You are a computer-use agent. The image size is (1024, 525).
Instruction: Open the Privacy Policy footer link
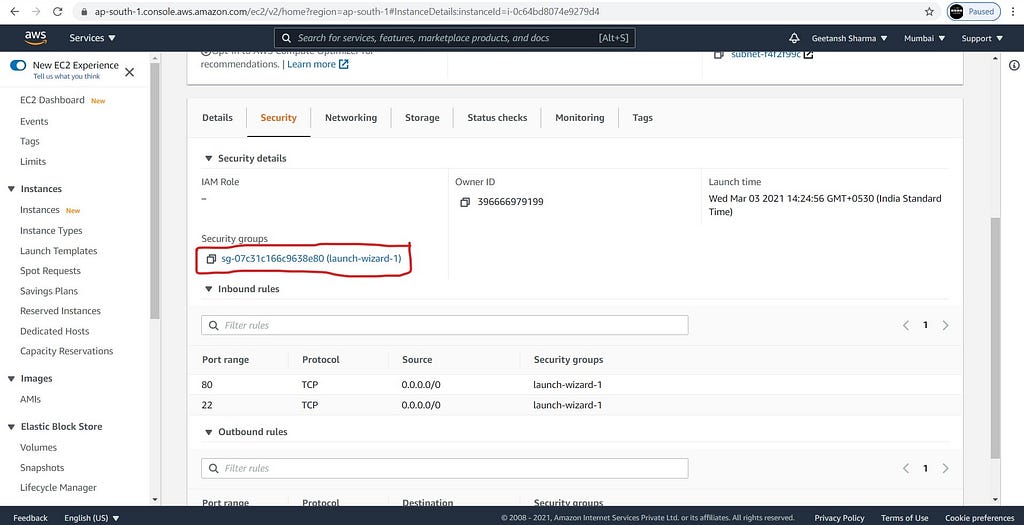(839, 518)
